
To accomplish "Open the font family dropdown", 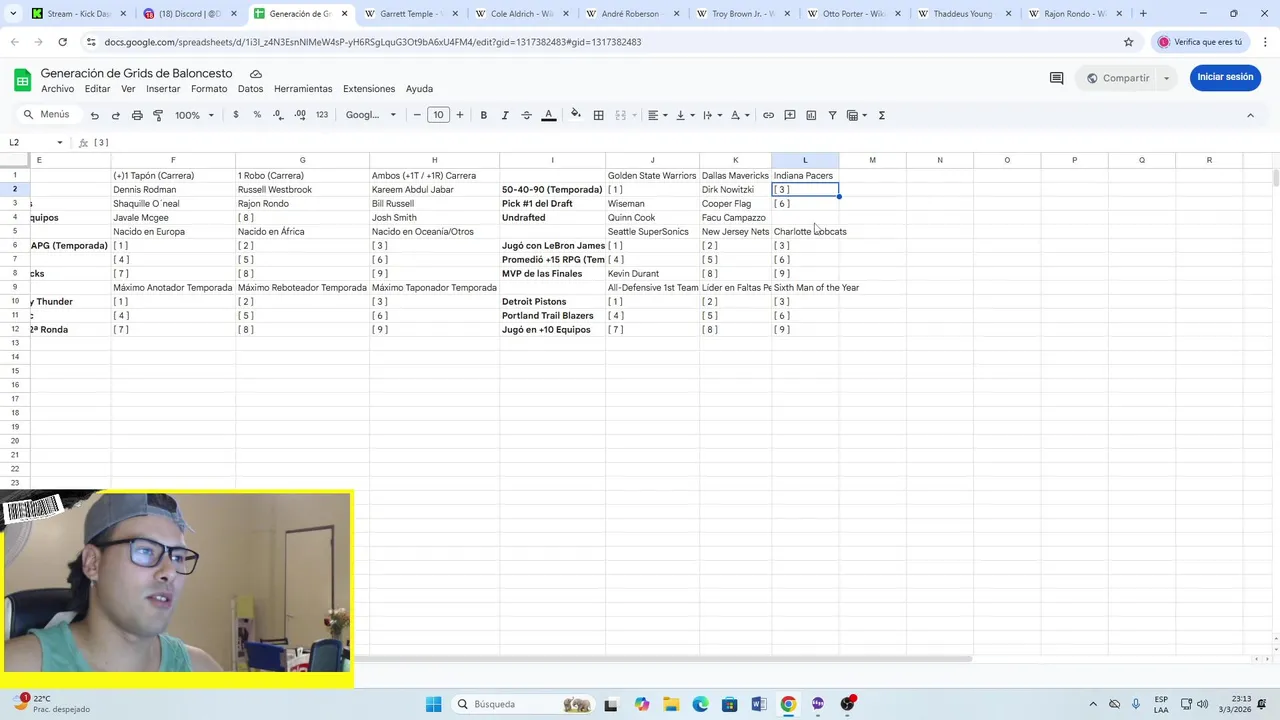I will (x=371, y=115).
